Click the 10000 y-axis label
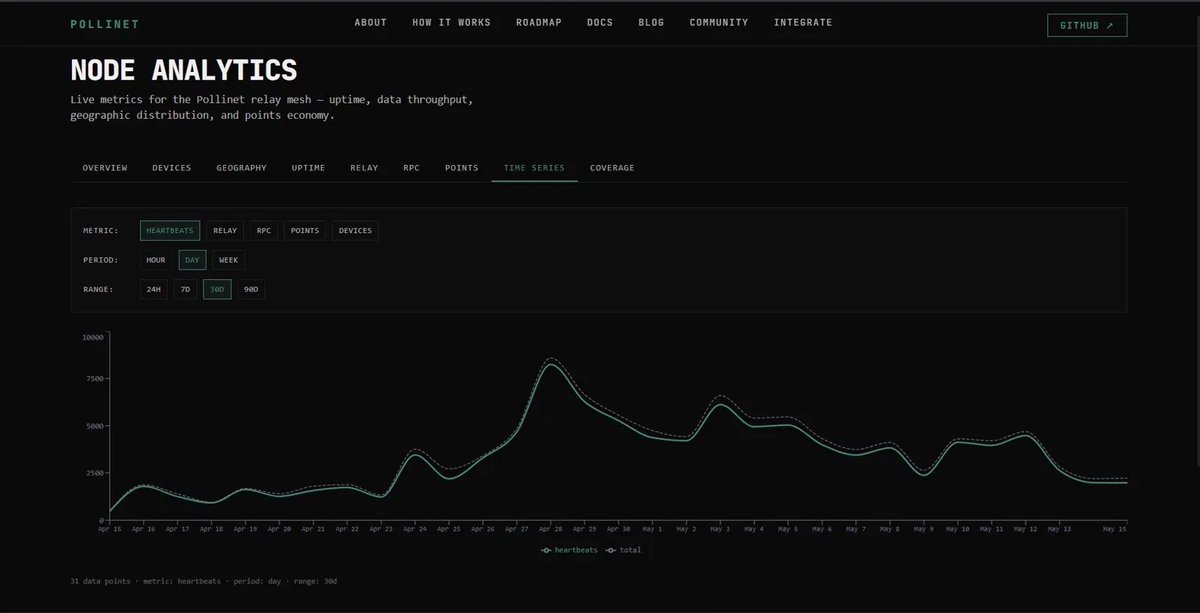 point(93,337)
